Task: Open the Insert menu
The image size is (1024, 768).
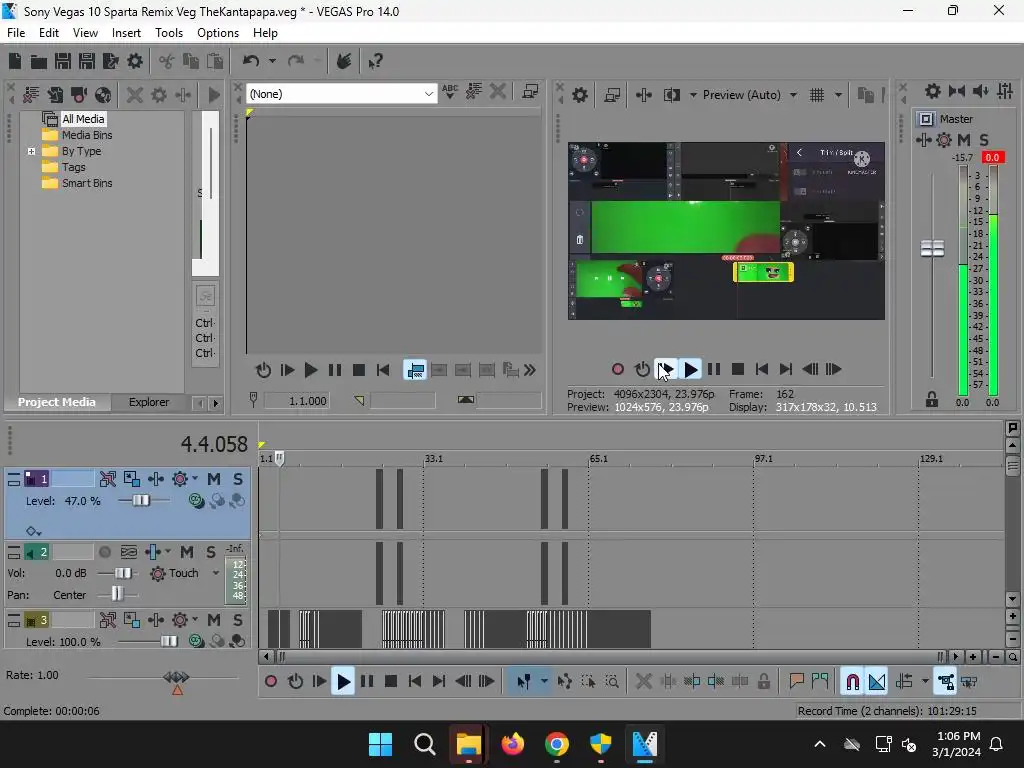Action: coord(126,33)
